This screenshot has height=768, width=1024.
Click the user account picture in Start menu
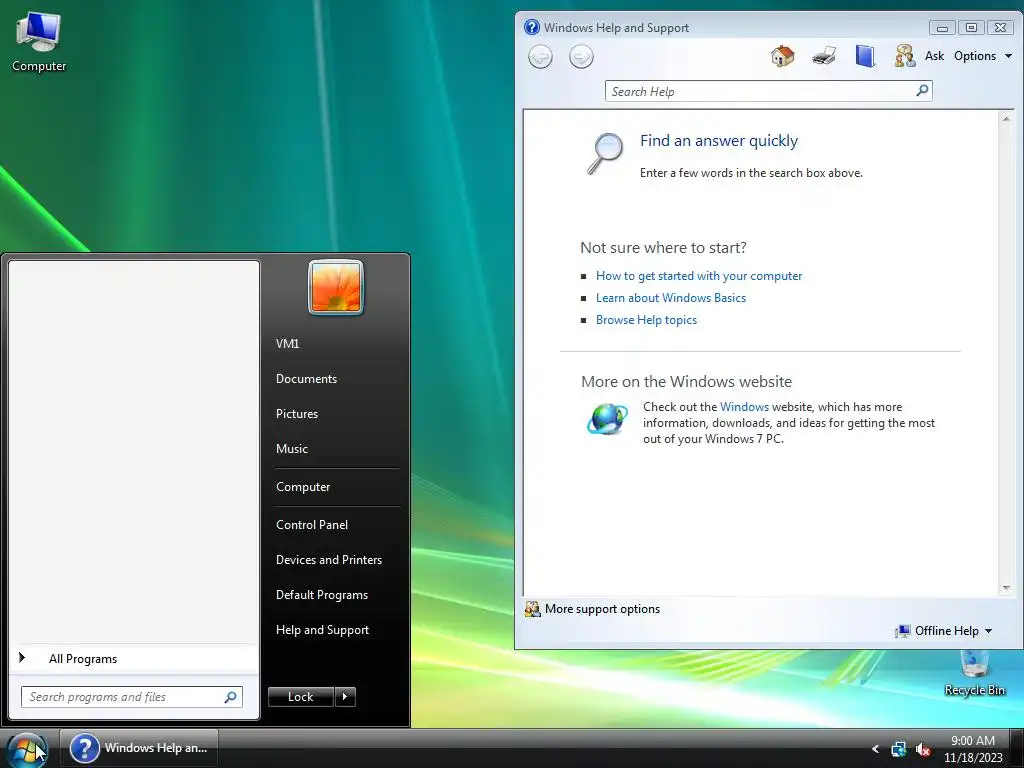coord(336,287)
